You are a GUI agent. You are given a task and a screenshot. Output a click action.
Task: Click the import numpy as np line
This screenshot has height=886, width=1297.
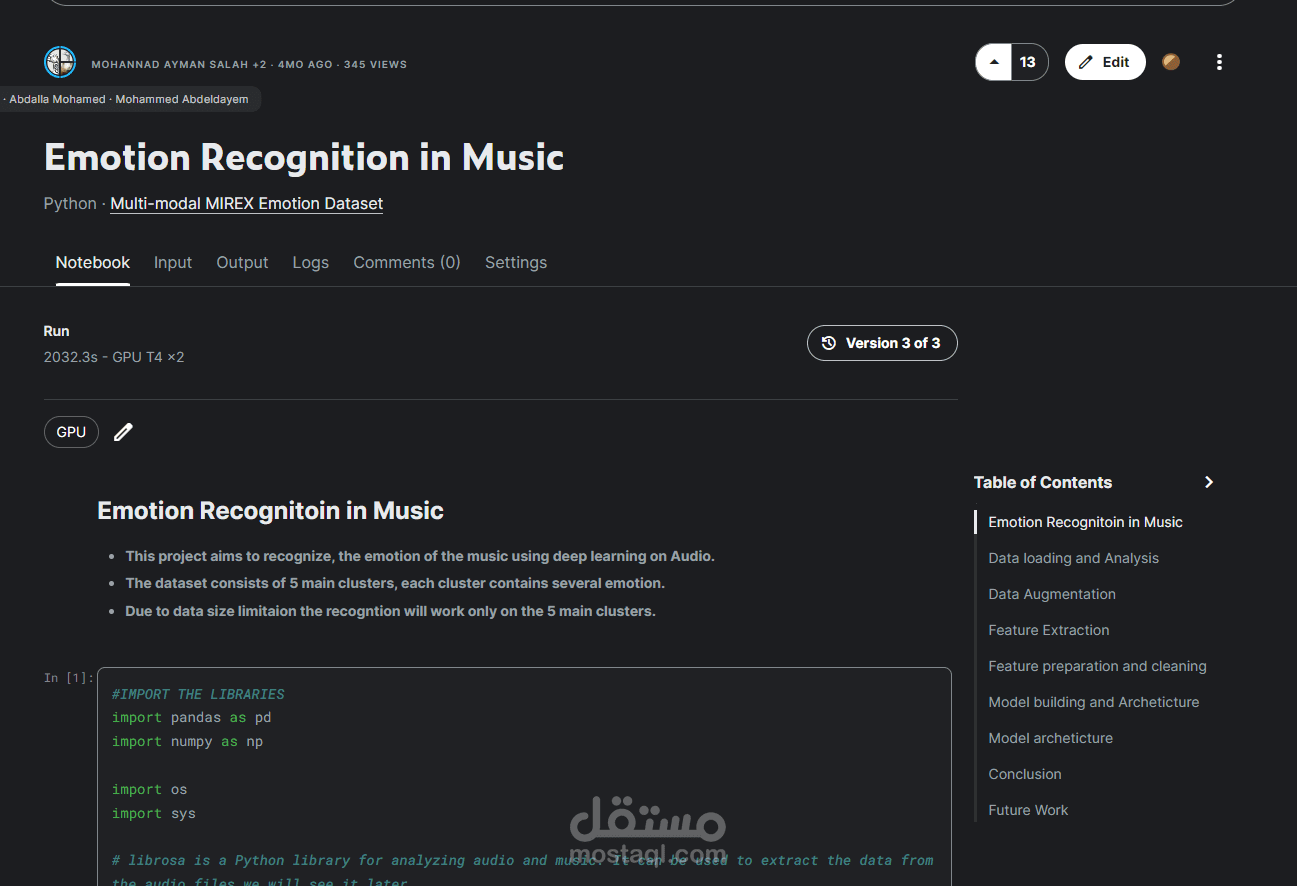pyautogui.click(x=187, y=742)
